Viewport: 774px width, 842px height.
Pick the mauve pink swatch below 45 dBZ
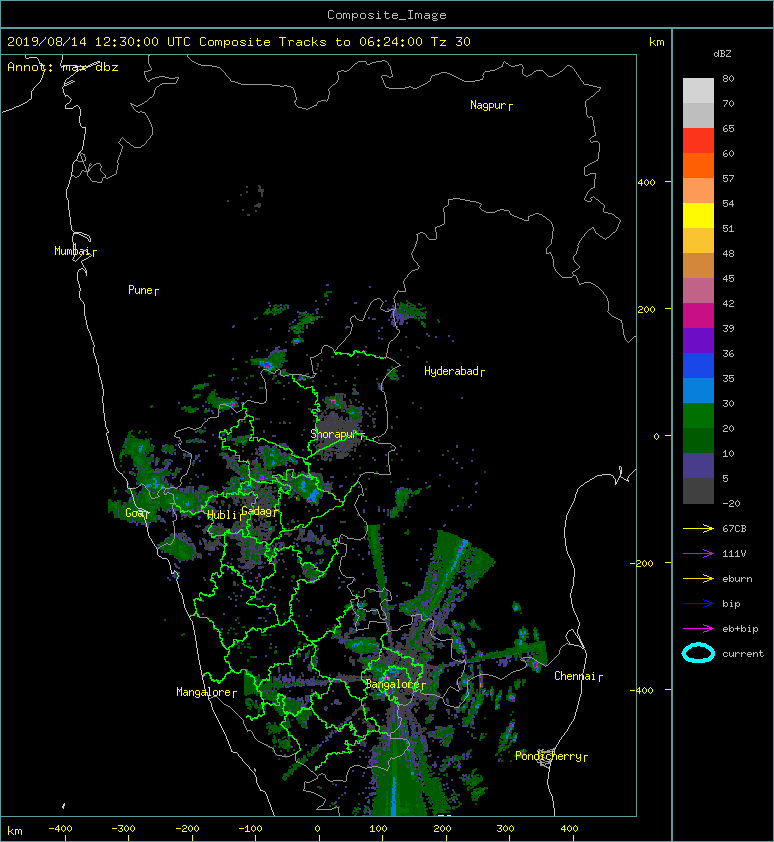698,291
